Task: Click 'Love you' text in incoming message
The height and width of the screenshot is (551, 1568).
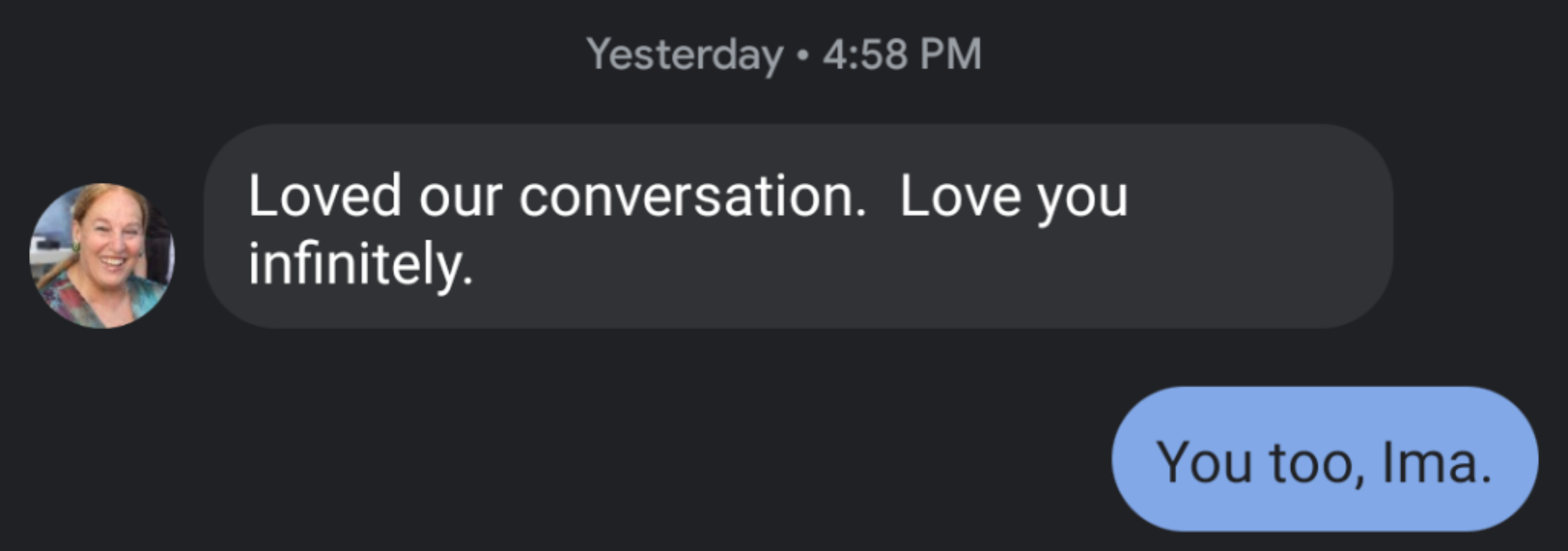Action: [1014, 198]
